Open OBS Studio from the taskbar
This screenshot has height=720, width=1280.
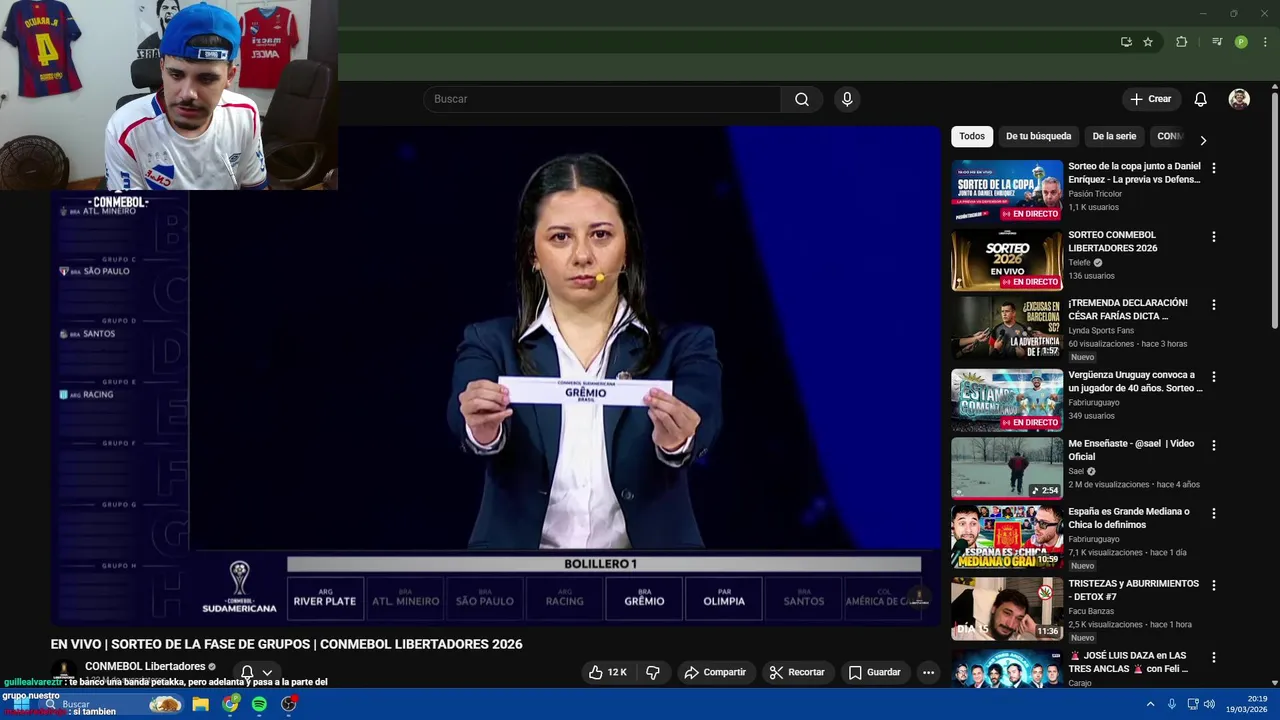pos(289,704)
